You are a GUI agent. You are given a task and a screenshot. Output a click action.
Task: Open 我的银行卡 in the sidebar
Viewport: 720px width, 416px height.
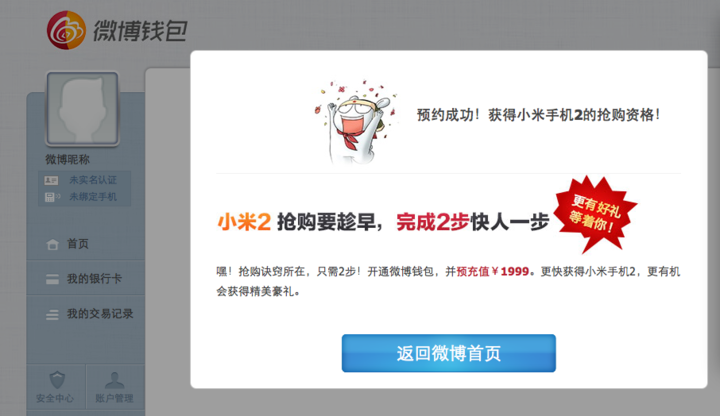tap(86, 278)
